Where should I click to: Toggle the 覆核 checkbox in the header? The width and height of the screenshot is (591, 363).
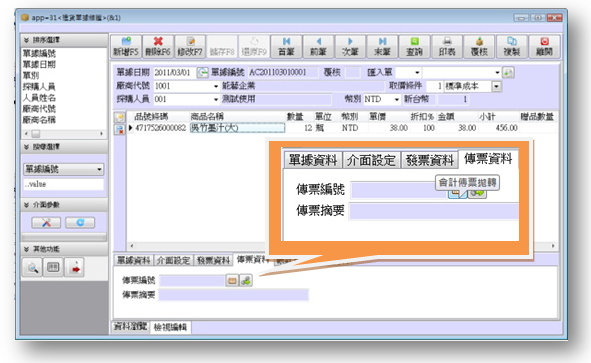pyautogui.click(x=353, y=72)
